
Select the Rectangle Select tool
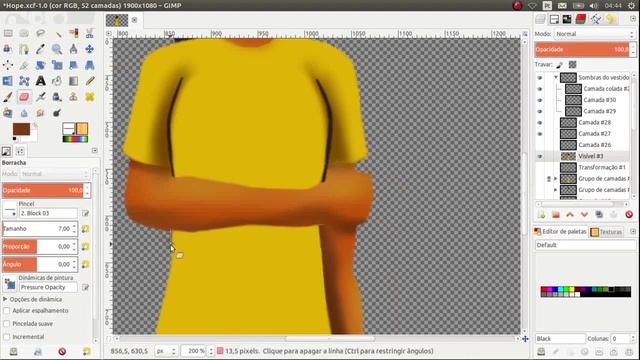pos(8,33)
